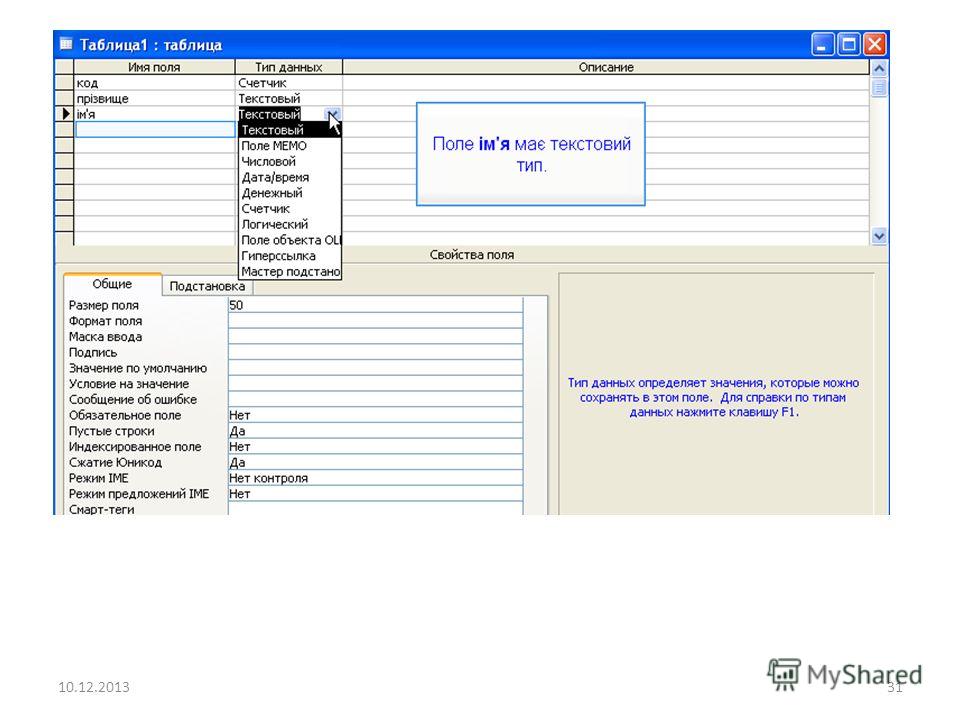
Task: Click the Обязательное поле value Нет
Action: (x=375, y=415)
